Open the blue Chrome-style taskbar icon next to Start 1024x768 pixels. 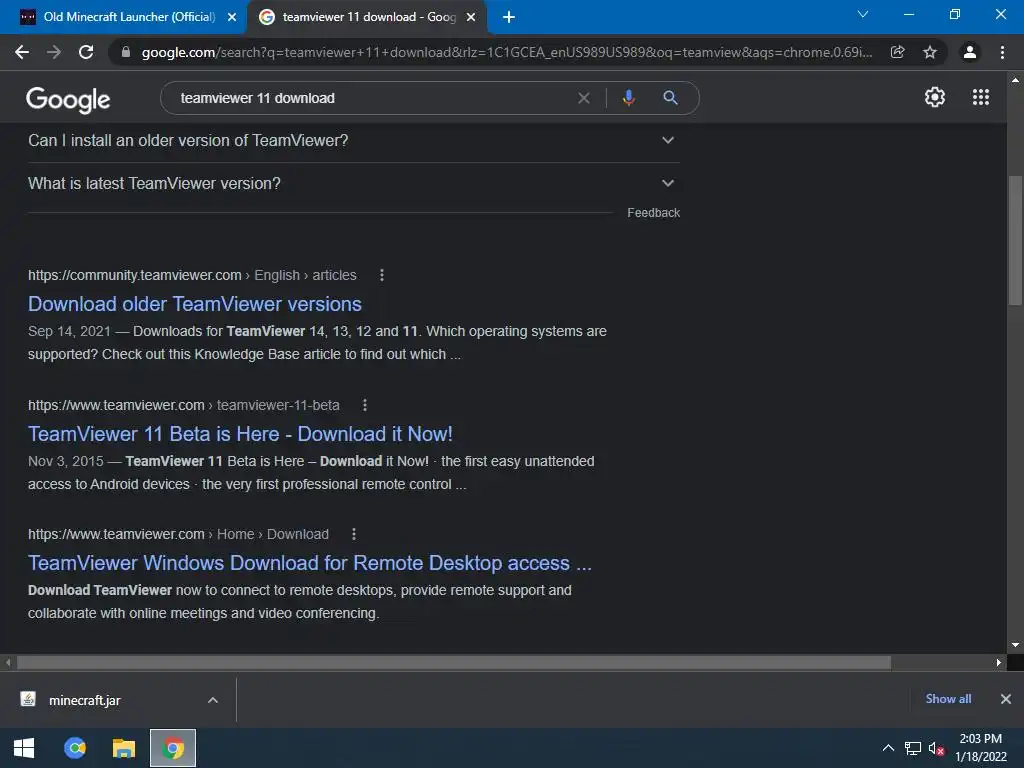(x=74, y=748)
